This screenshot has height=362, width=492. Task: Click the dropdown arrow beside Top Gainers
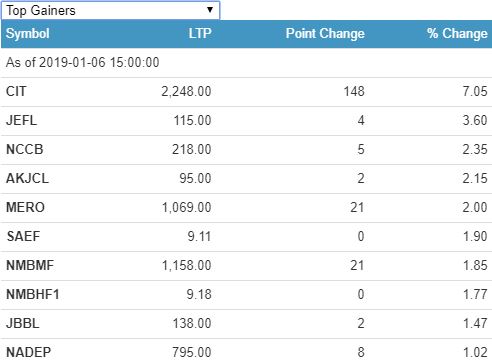(x=210, y=10)
